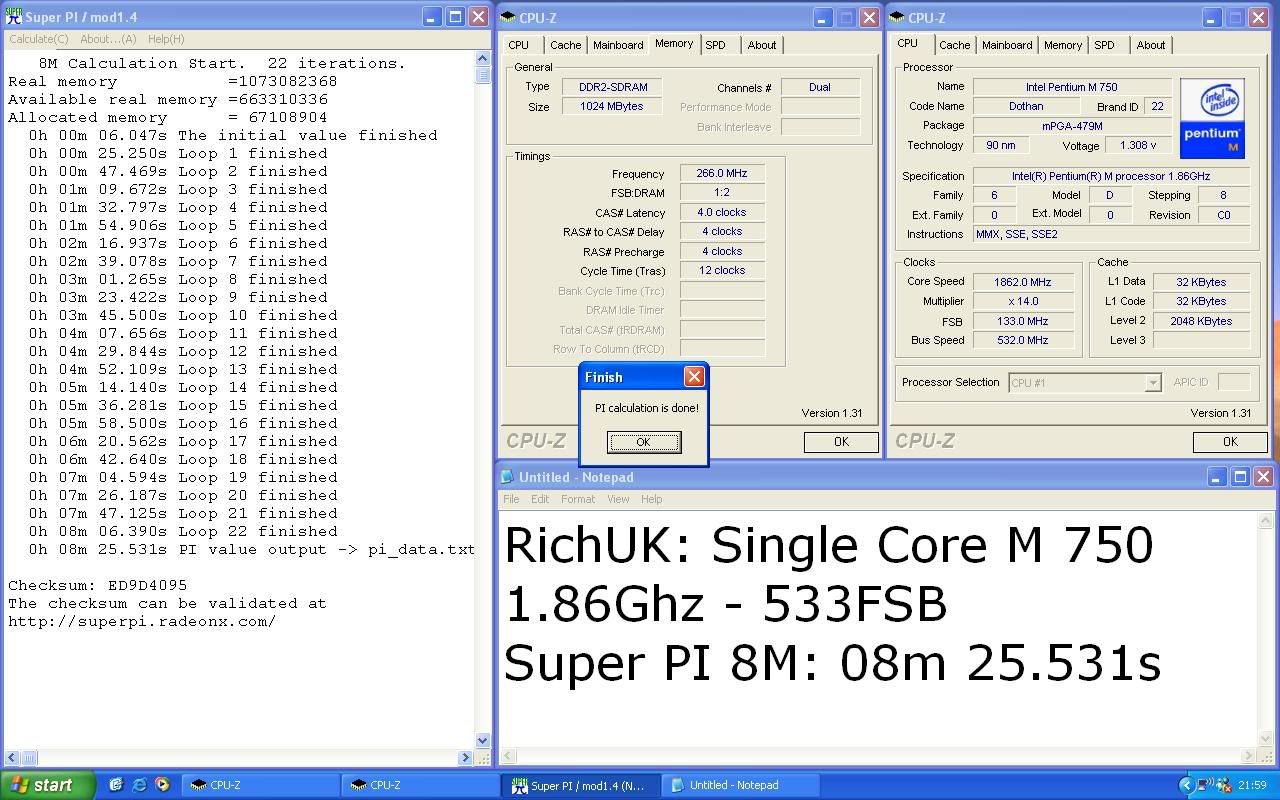The width and height of the screenshot is (1280, 800).
Task: Confirm the PI calculation is done dialog
Action: [644, 442]
